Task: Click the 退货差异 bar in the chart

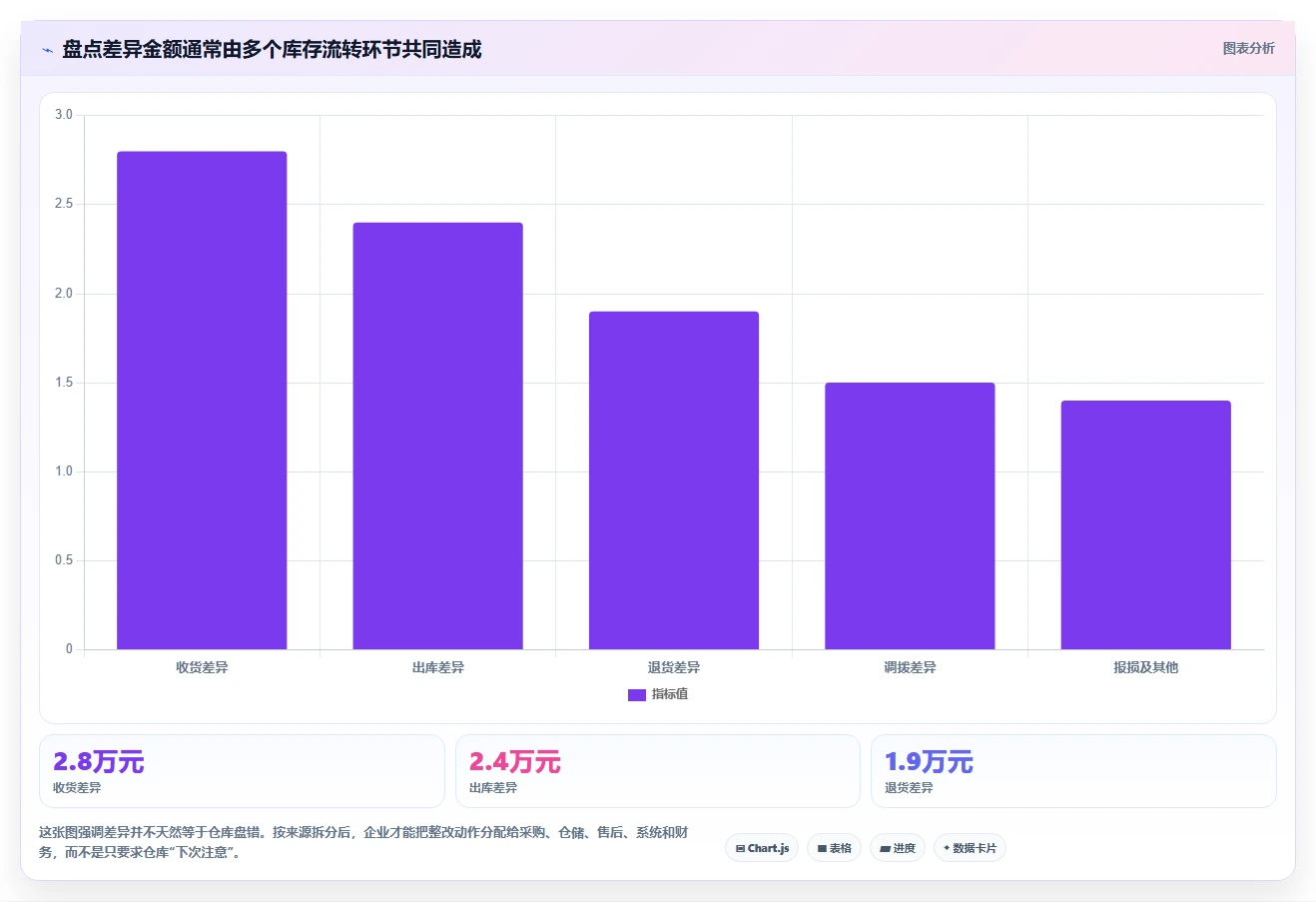Action: point(674,480)
